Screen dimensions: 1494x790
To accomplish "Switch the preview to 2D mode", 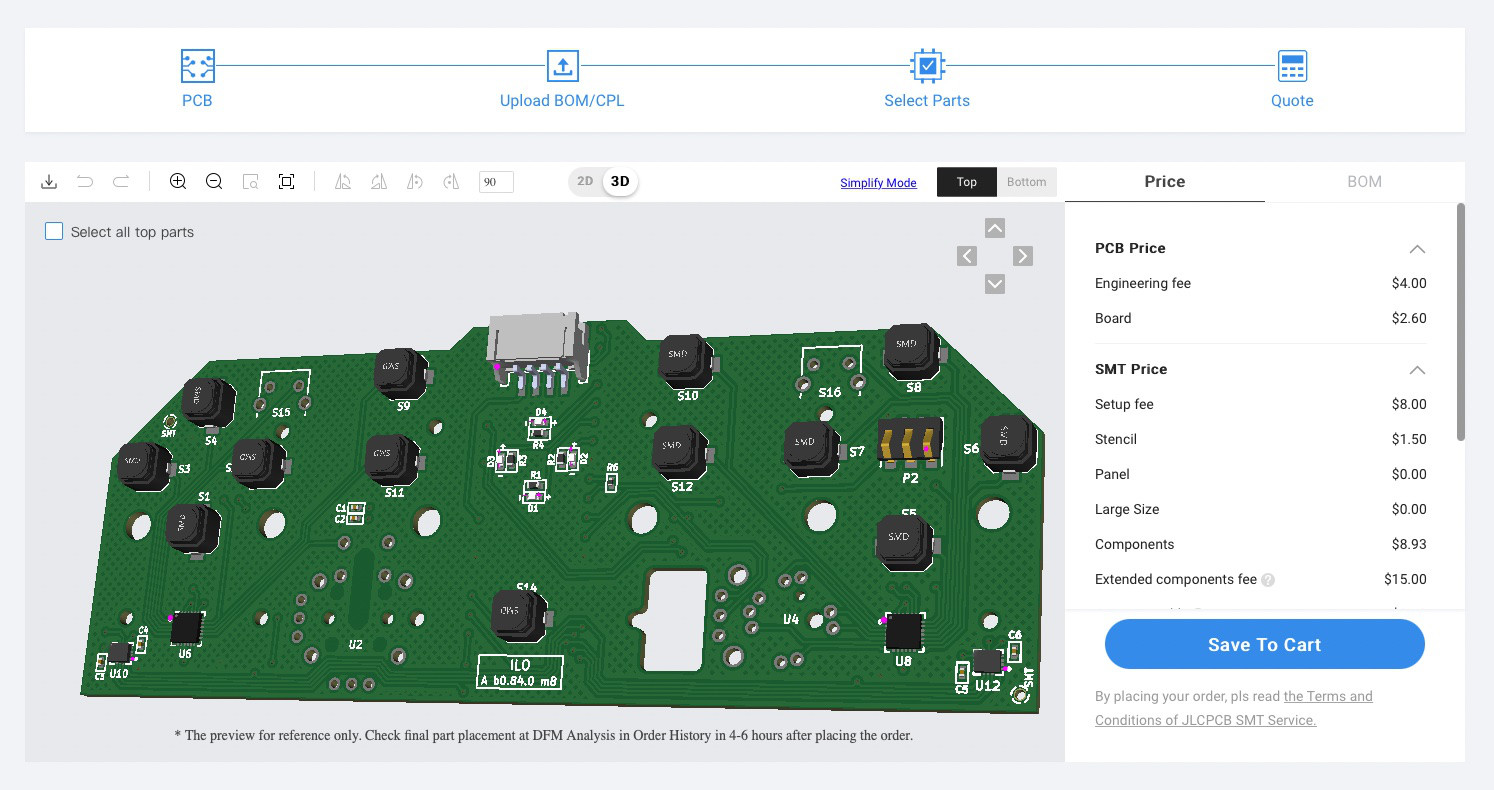I will click(x=585, y=181).
